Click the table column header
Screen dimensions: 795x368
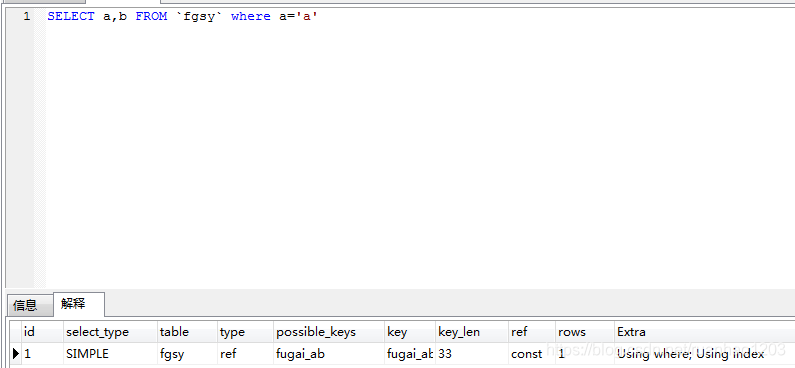coord(187,332)
